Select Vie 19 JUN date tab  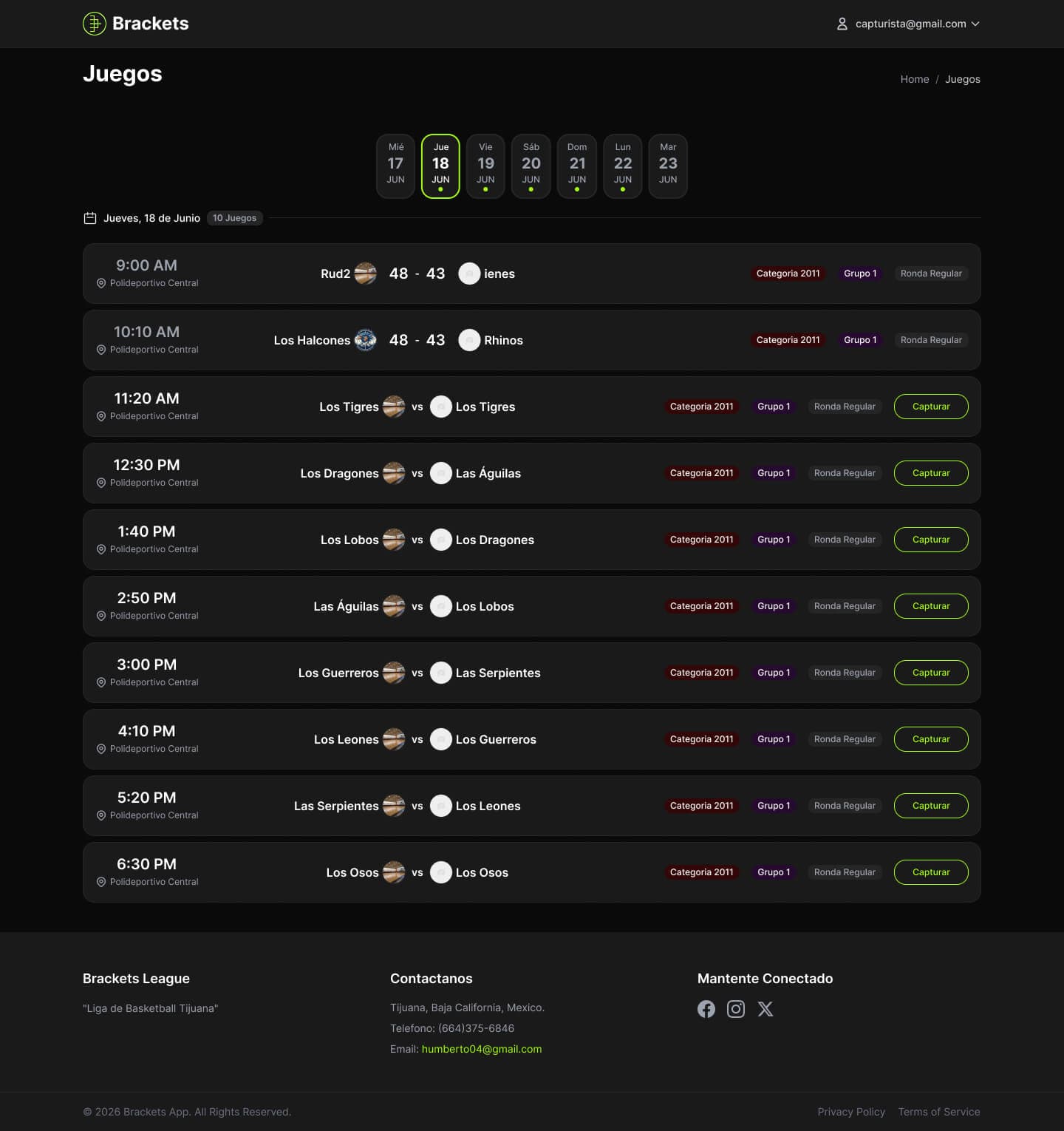[485, 166]
